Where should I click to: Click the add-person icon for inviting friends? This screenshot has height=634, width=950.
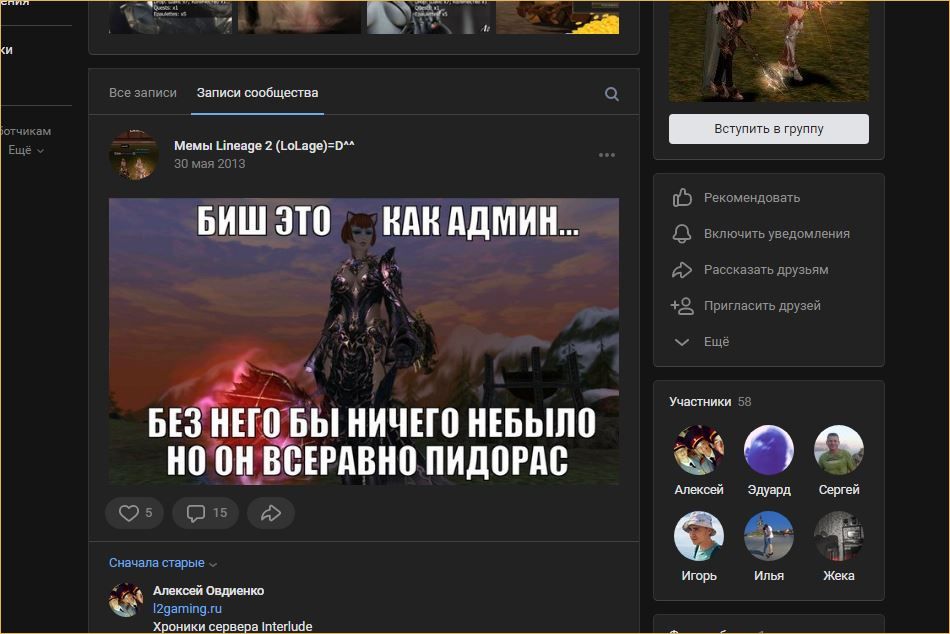(682, 305)
